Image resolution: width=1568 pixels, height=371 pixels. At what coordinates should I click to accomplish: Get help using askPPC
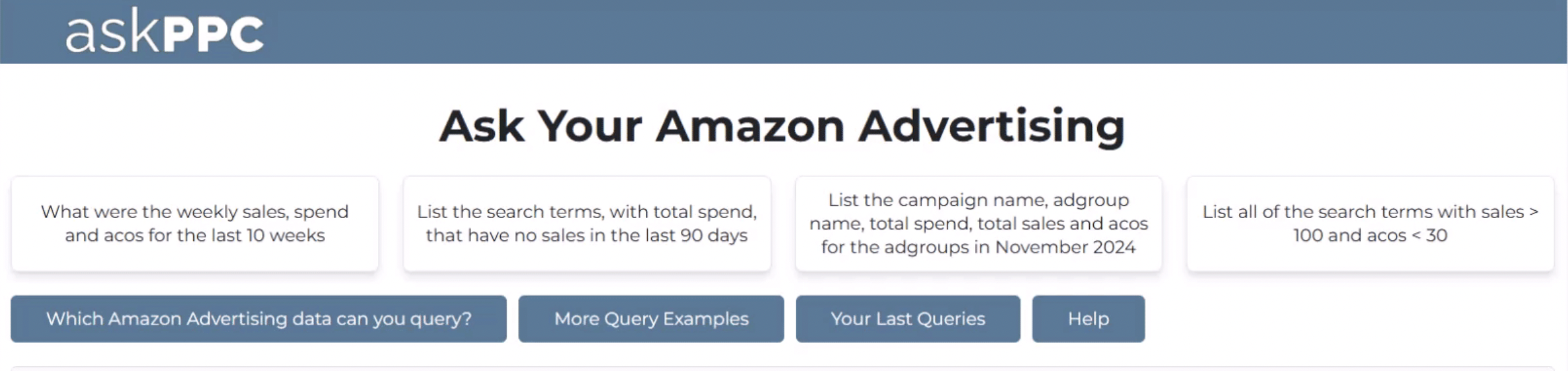click(1088, 319)
